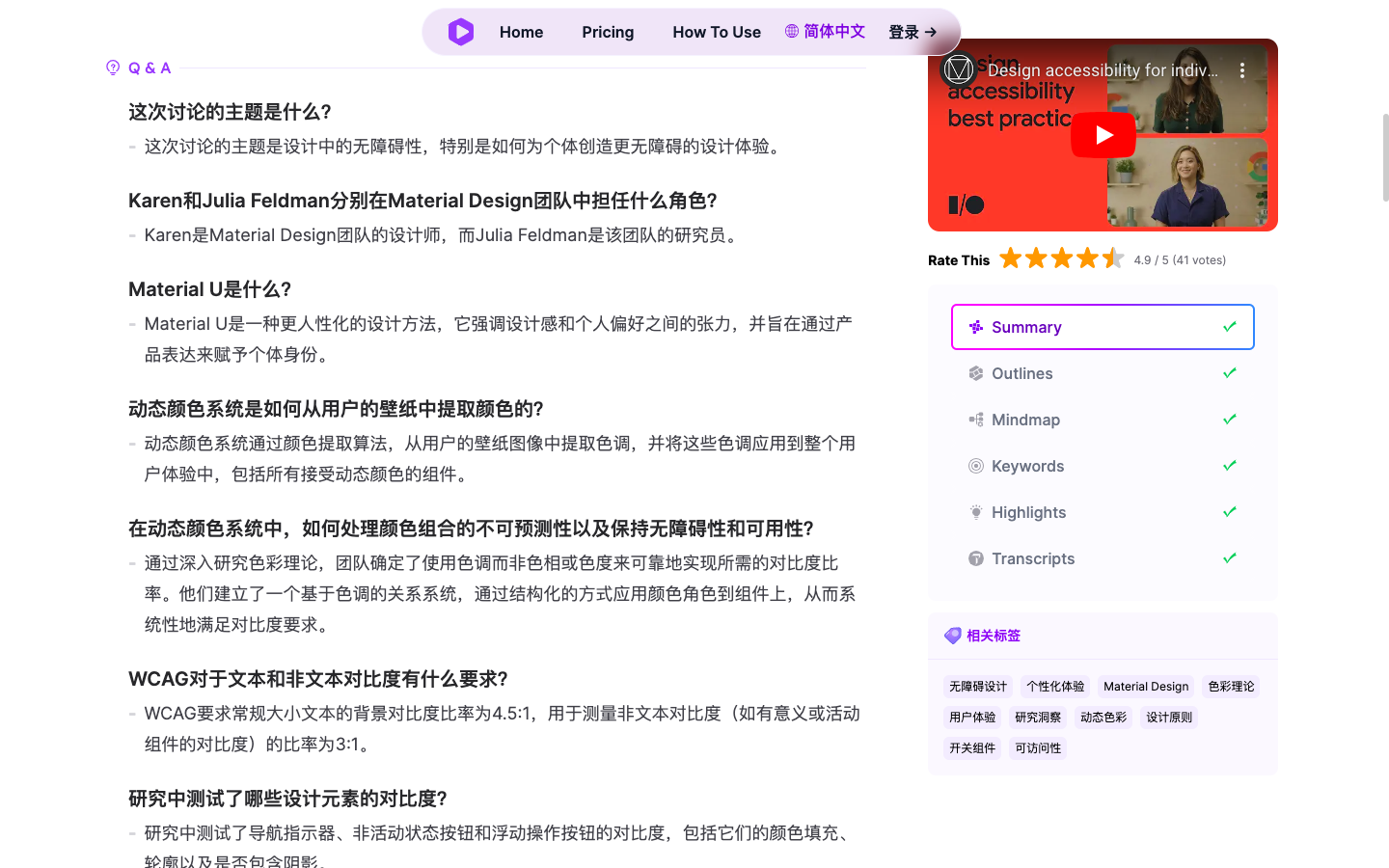Viewport: 1389px width, 868px height.
Task: Select the Material Design tag
Action: (x=1146, y=687)
